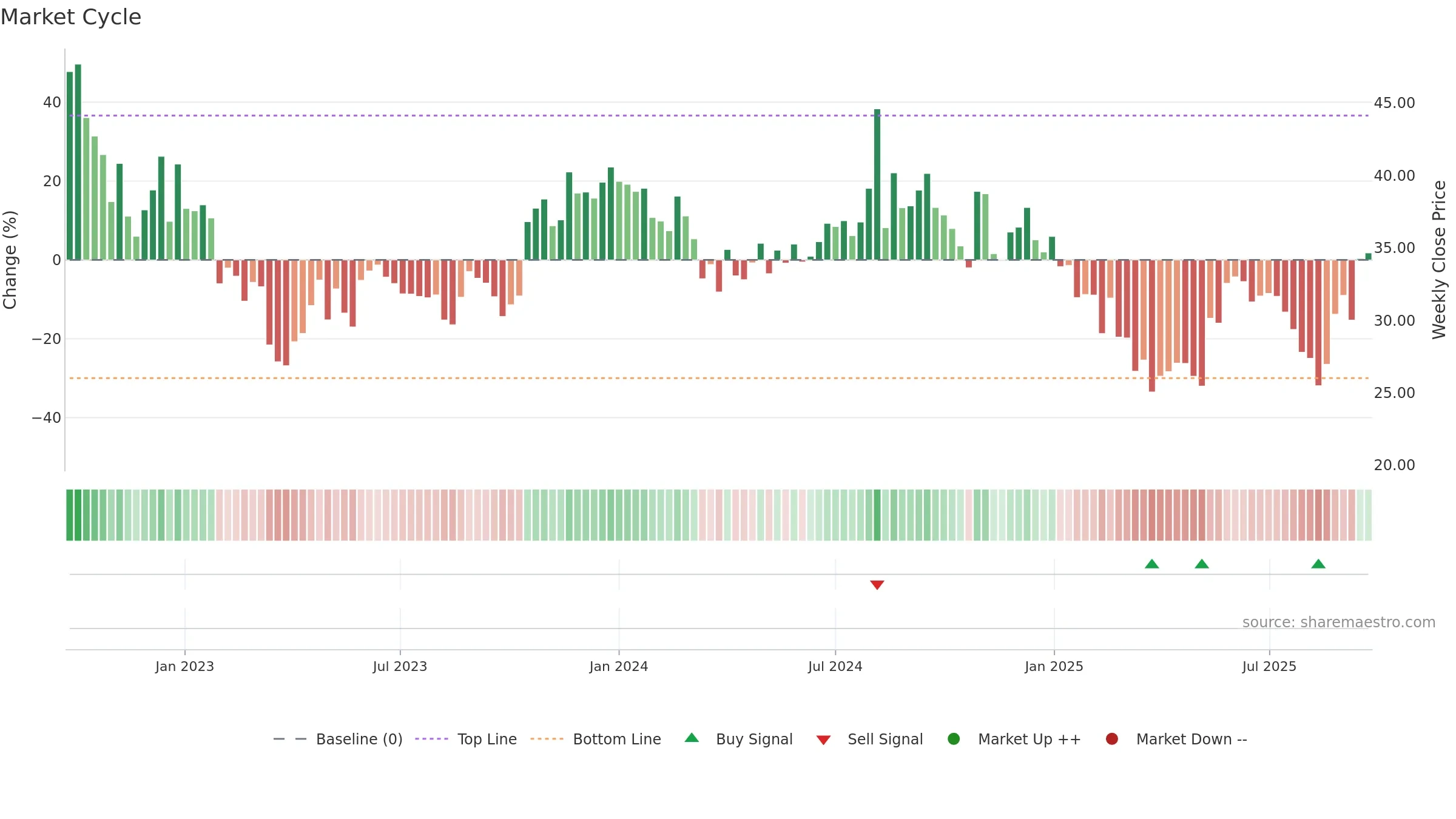Click the final small green bar at chart end

[1368, 256]
